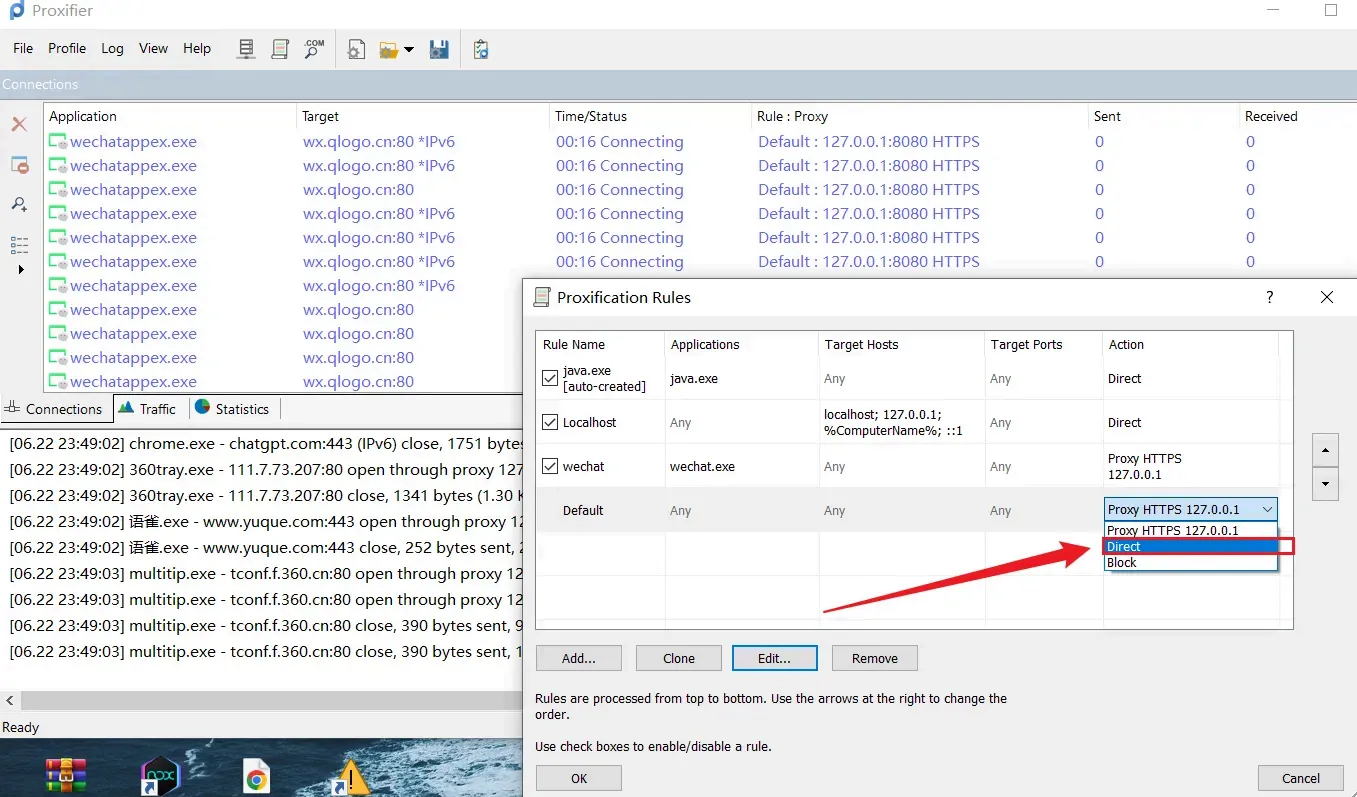This screenshot has width=1357, height=797.
Task: Move the rule down with the down arrow button
Action: tap(1325, 484)
